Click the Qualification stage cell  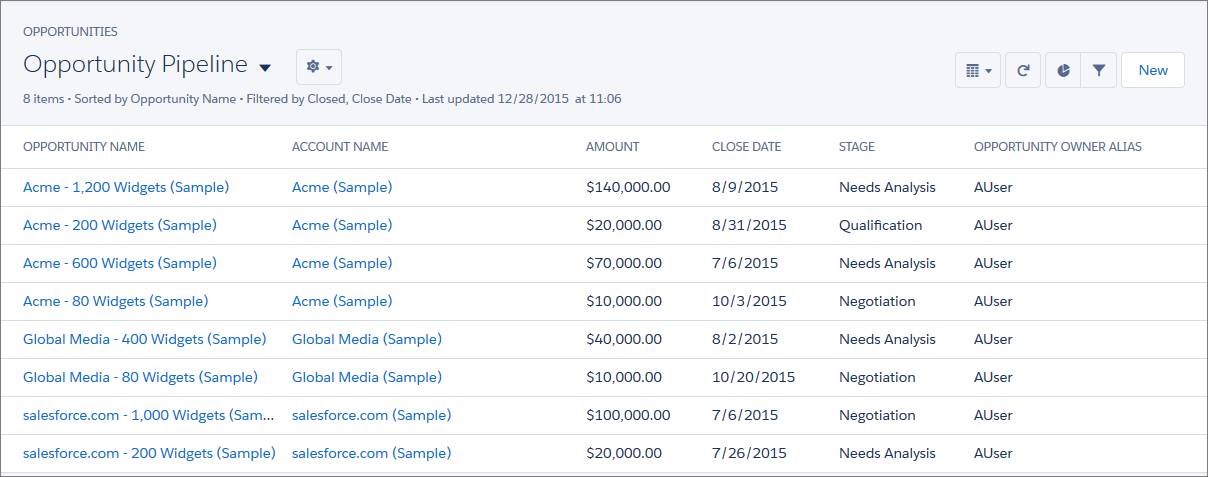(x=881, y=225)
